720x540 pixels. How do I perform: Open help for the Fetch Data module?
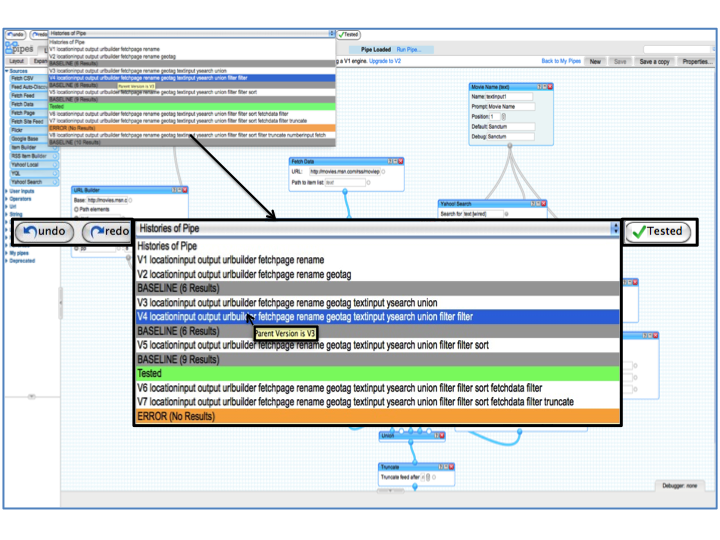(x=390, y=161)
